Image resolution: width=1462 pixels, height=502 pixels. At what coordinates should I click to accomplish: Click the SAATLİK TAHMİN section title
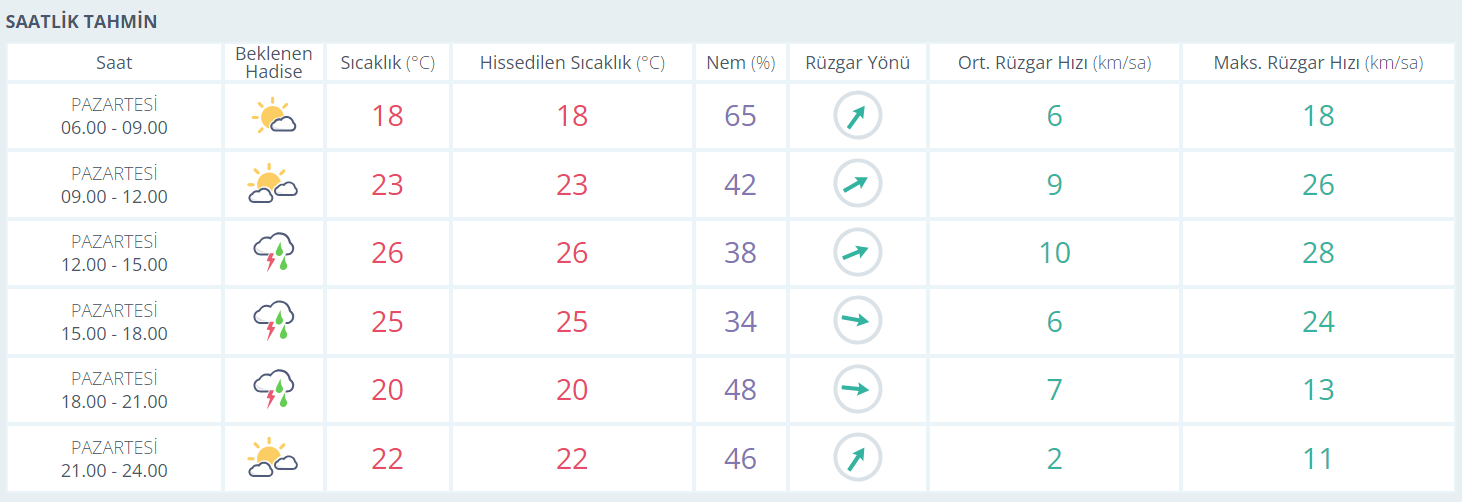point(82,21)
